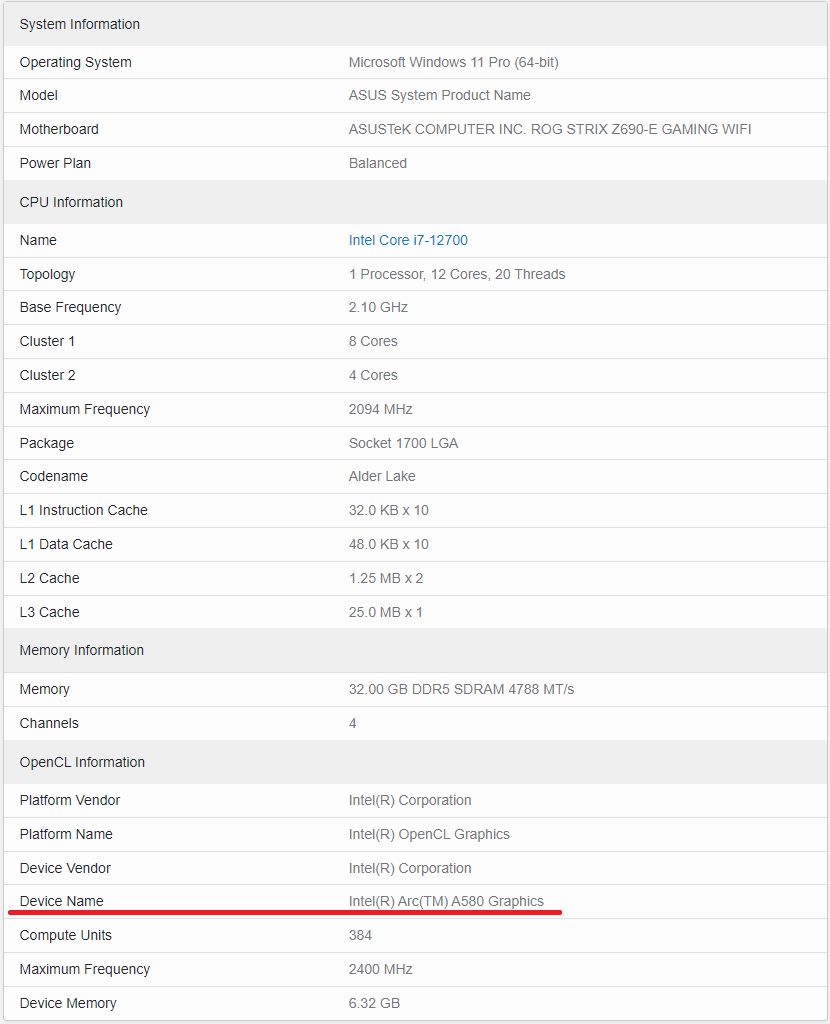Select the Platform Vendor 'Intel(R) Corporation' value
The height and width of the screenshot is (1024, 830).
(x=410, y=800)
